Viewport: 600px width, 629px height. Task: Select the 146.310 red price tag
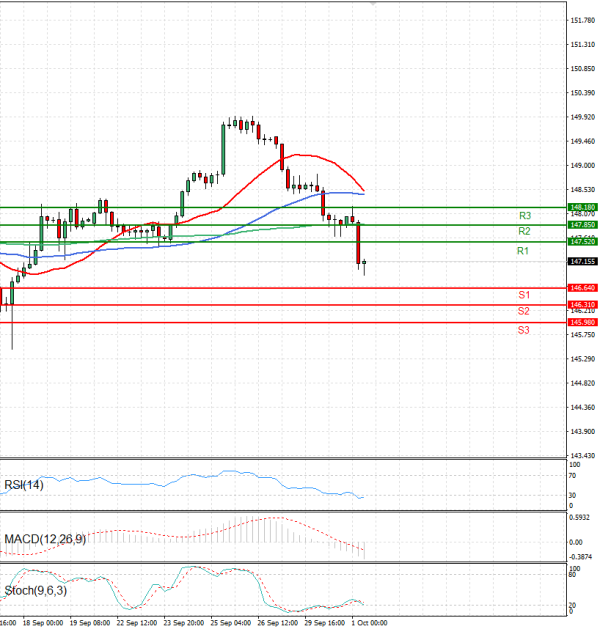582,304
